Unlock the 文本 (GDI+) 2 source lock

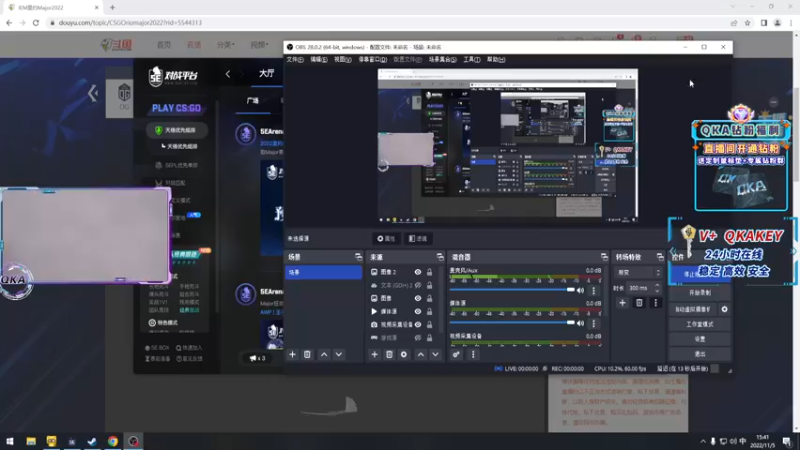(x=430, y=285)
